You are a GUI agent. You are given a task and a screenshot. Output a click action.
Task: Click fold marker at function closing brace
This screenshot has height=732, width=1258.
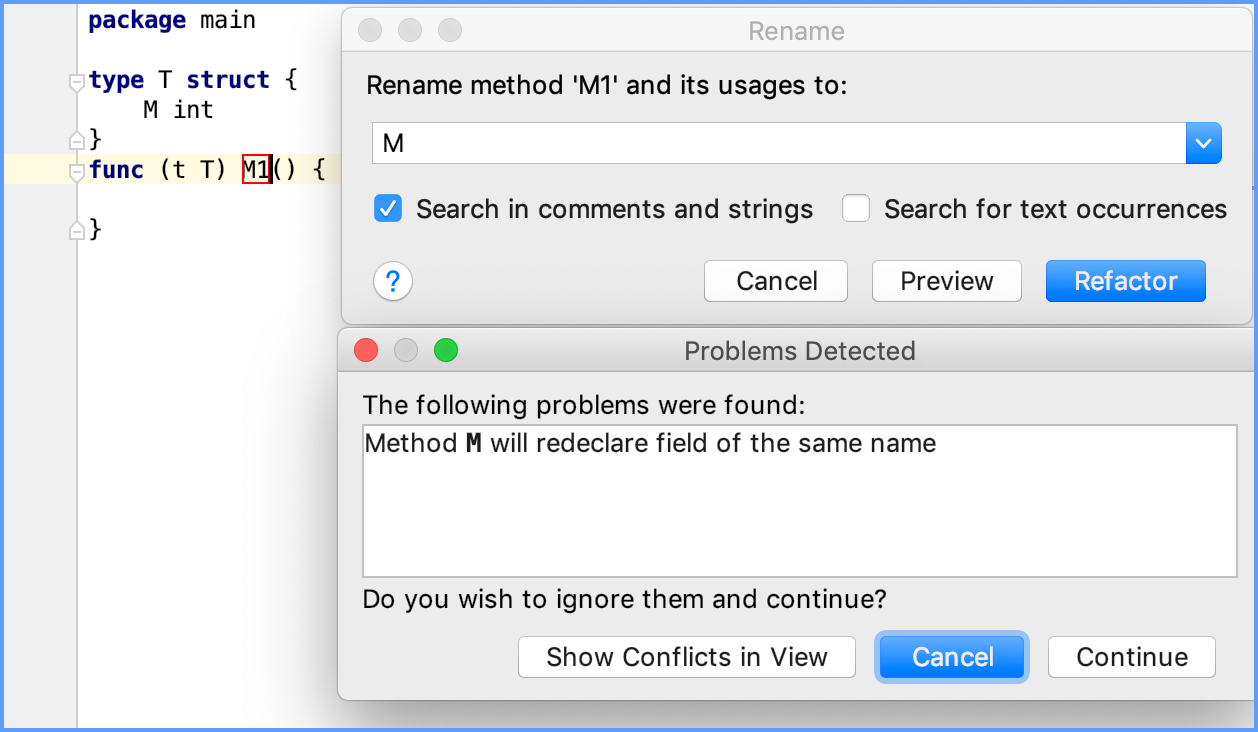pyautogui.click(x=76, y=231)
